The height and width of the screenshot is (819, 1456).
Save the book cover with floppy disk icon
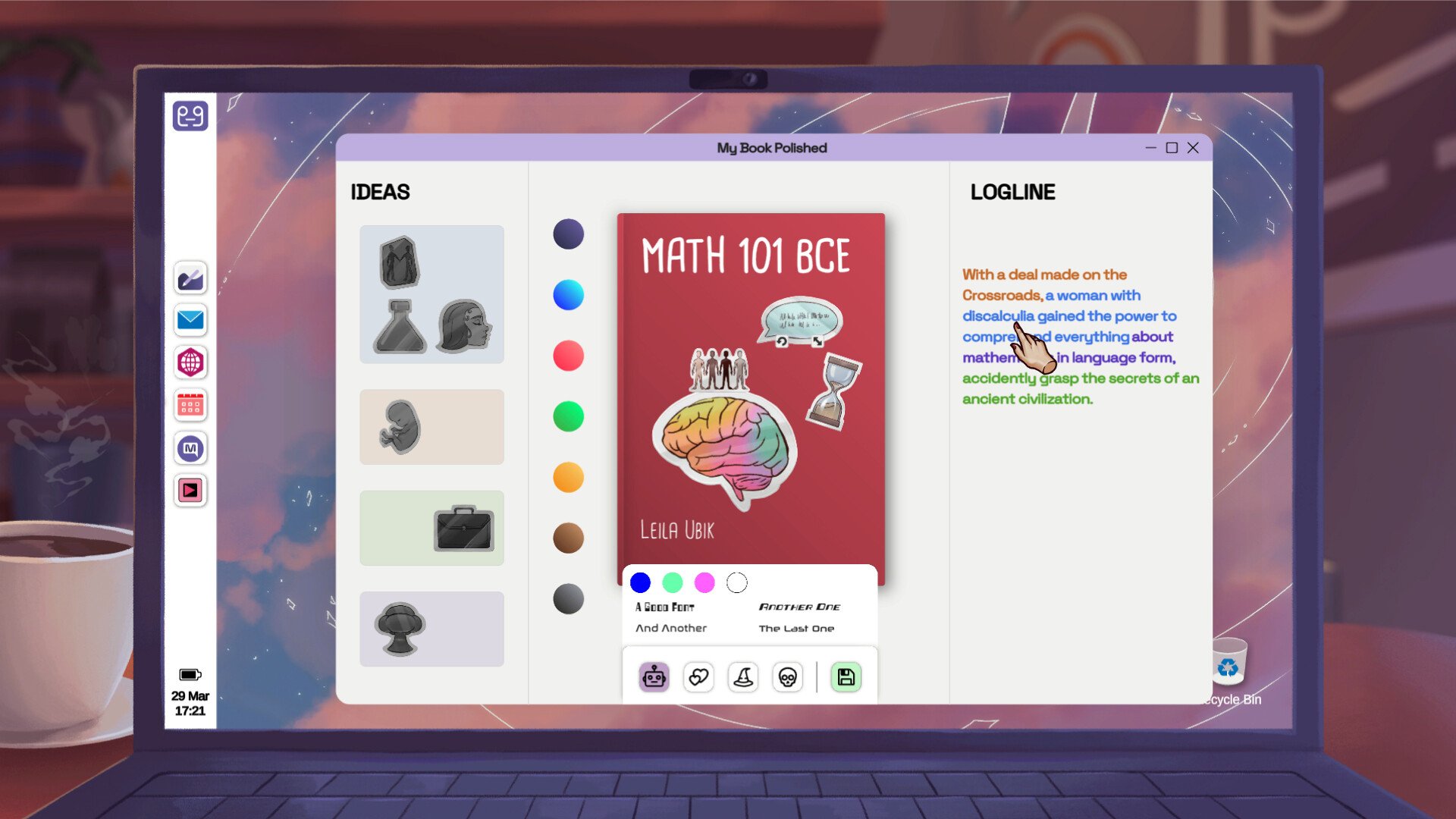[846, 677]
